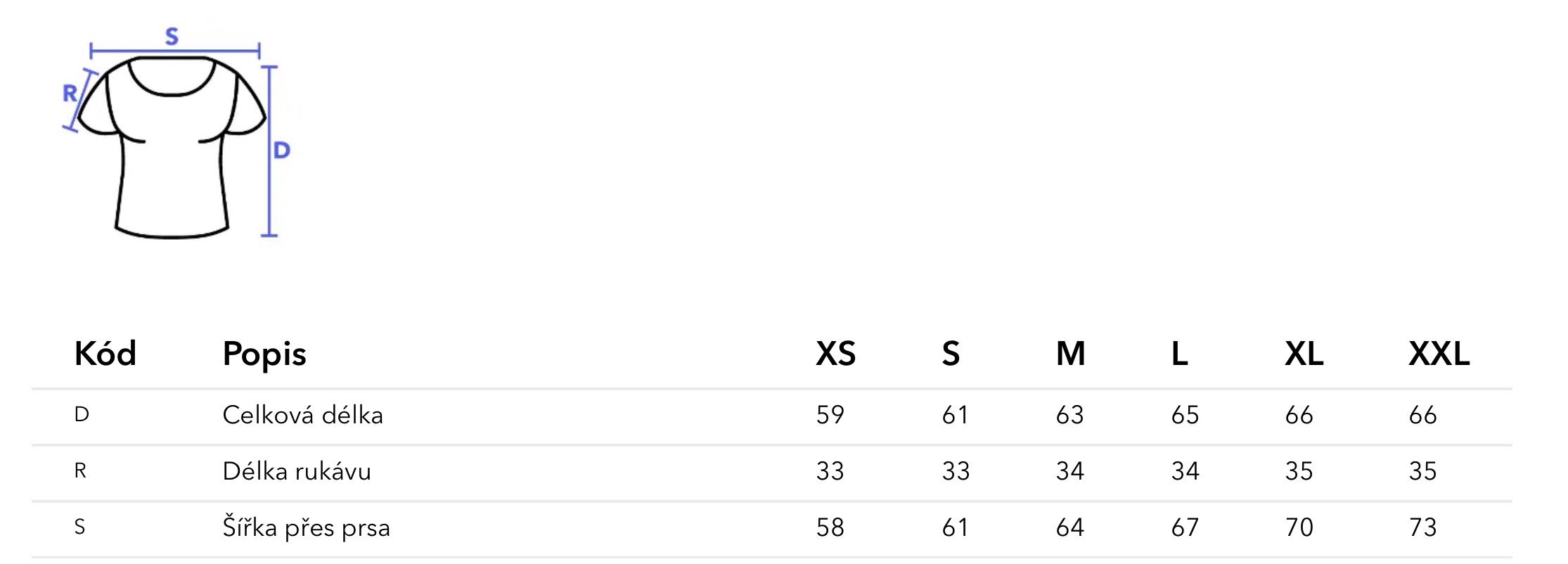Select the Popis column header
This screenshot has height=564, width=1568.
pyautogui.click(x=264, y=354)
